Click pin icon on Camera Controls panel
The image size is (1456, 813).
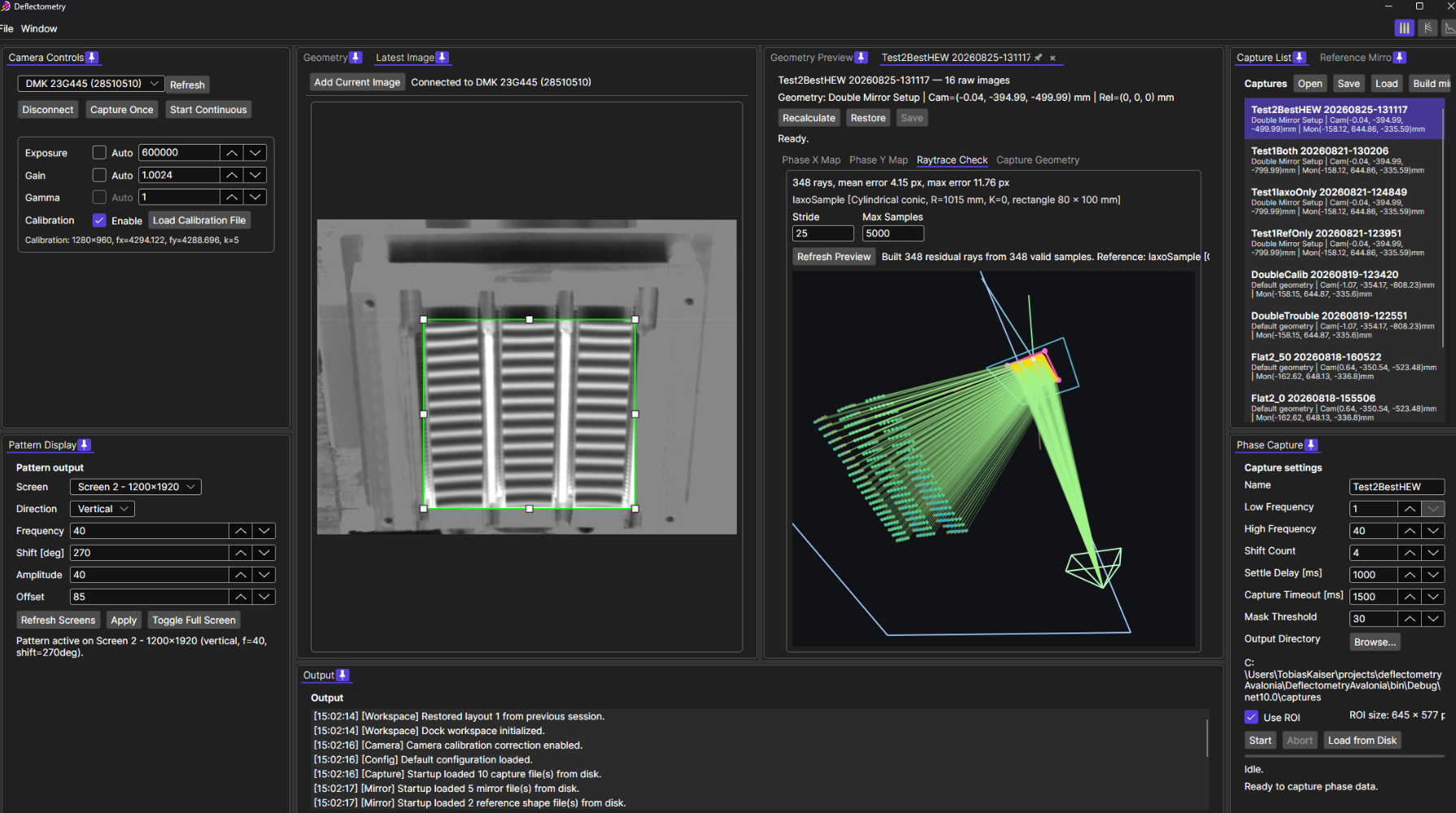tap(92, 58)
